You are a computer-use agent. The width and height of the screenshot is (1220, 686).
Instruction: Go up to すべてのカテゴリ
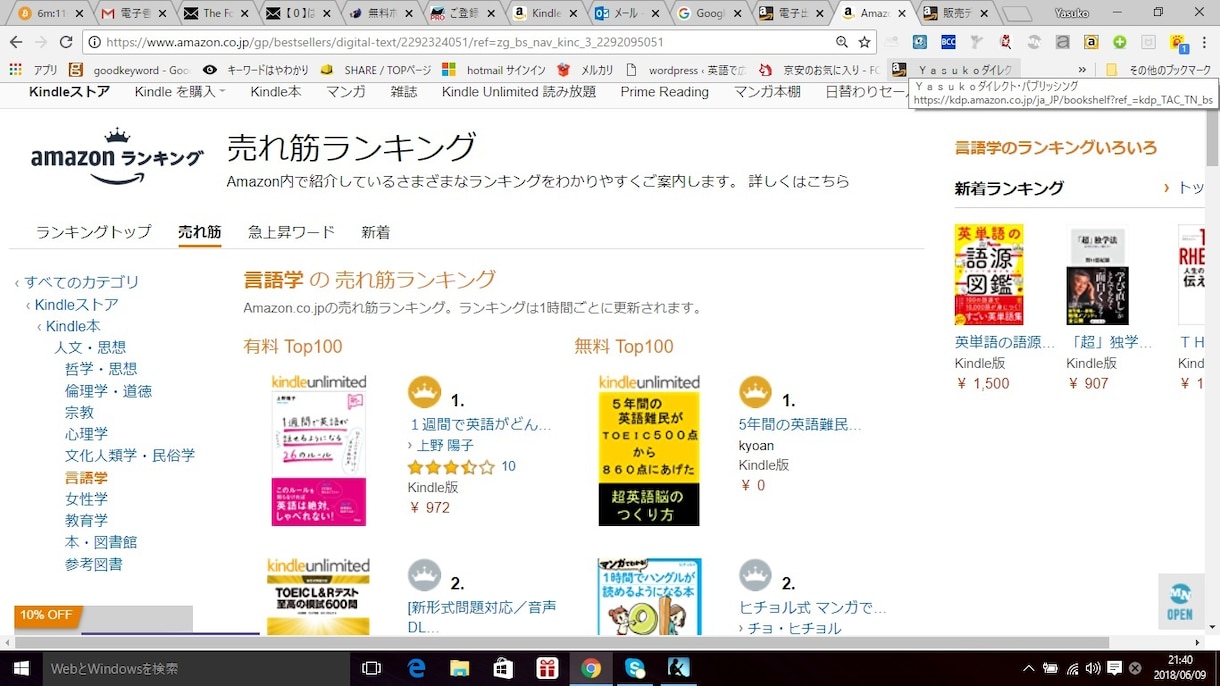click(82, 282)
